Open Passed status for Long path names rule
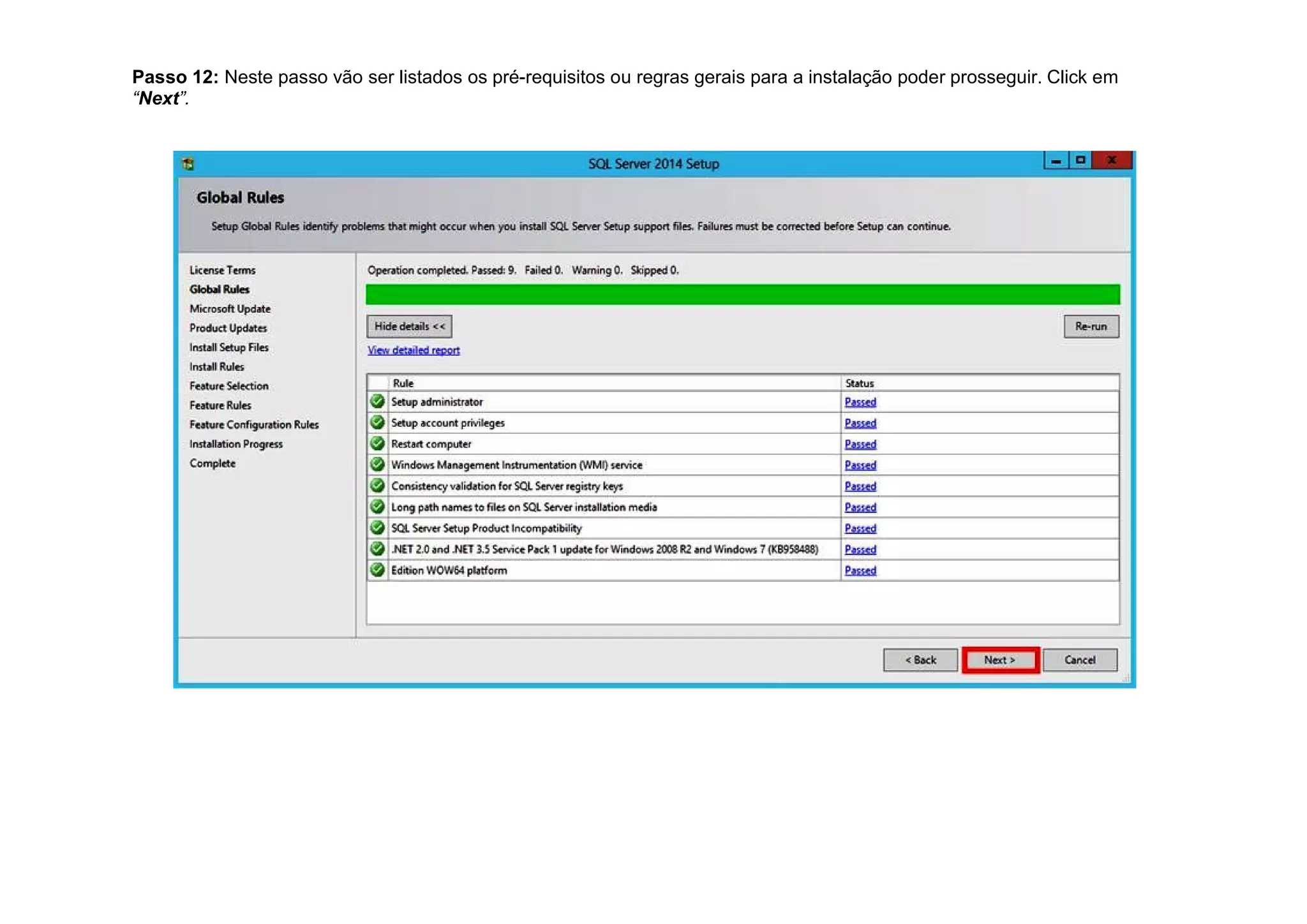 (x=860, y=507)
